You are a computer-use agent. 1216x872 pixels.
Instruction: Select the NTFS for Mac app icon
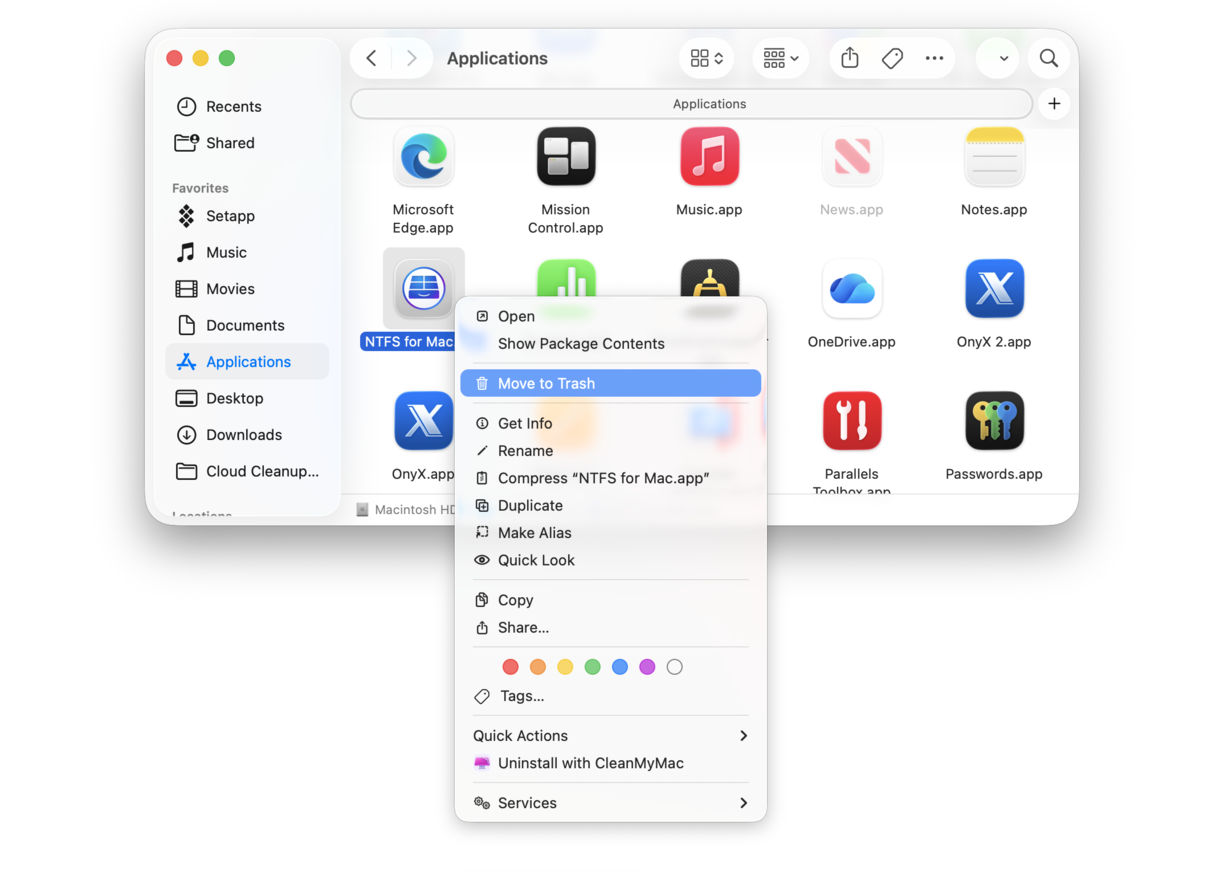pos(423,288)
